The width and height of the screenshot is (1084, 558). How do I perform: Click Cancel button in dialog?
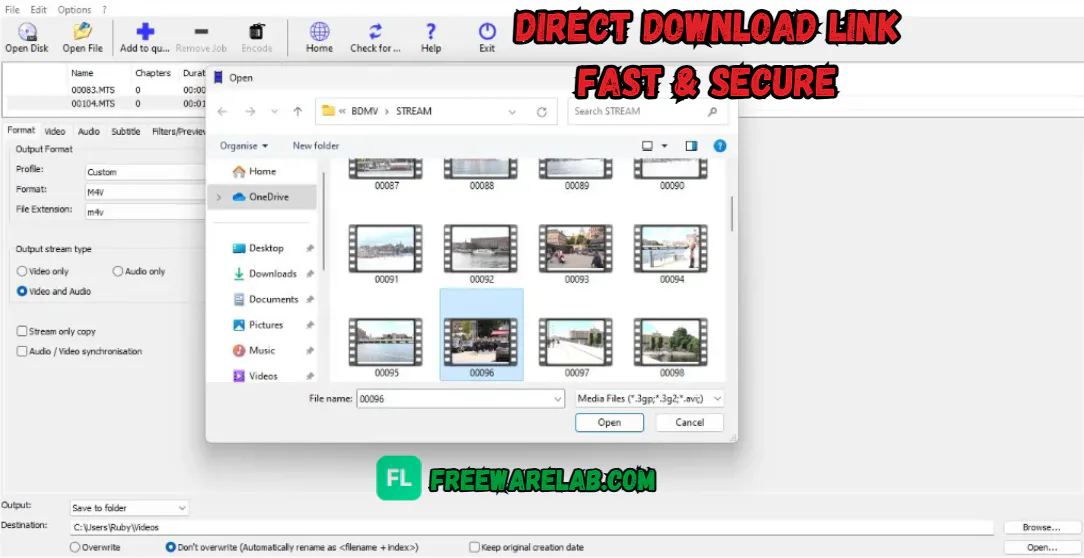click(689, 422)
